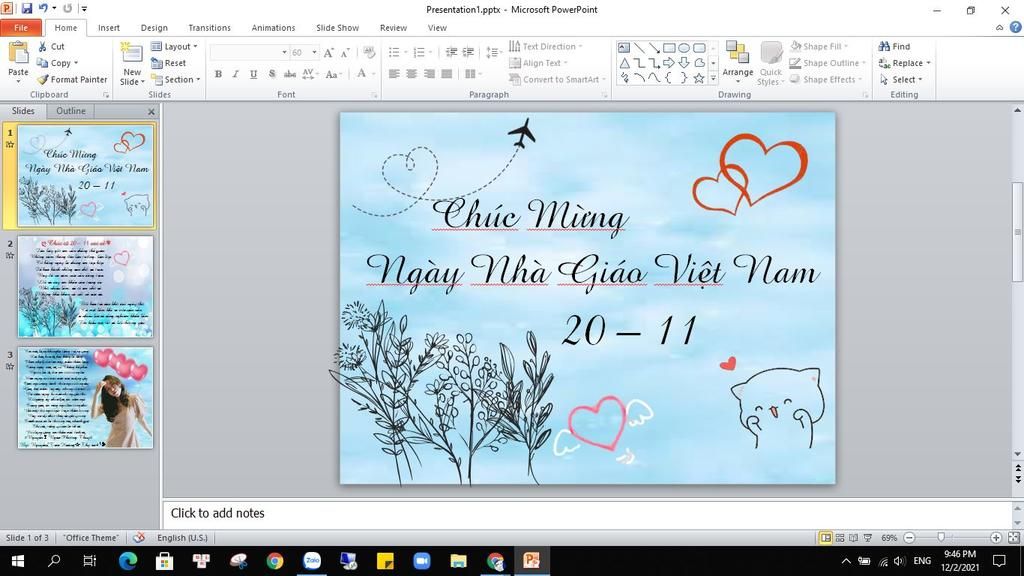Select the Format Painter tool
Screen dimensions: 1024x576
pos(72,79)
